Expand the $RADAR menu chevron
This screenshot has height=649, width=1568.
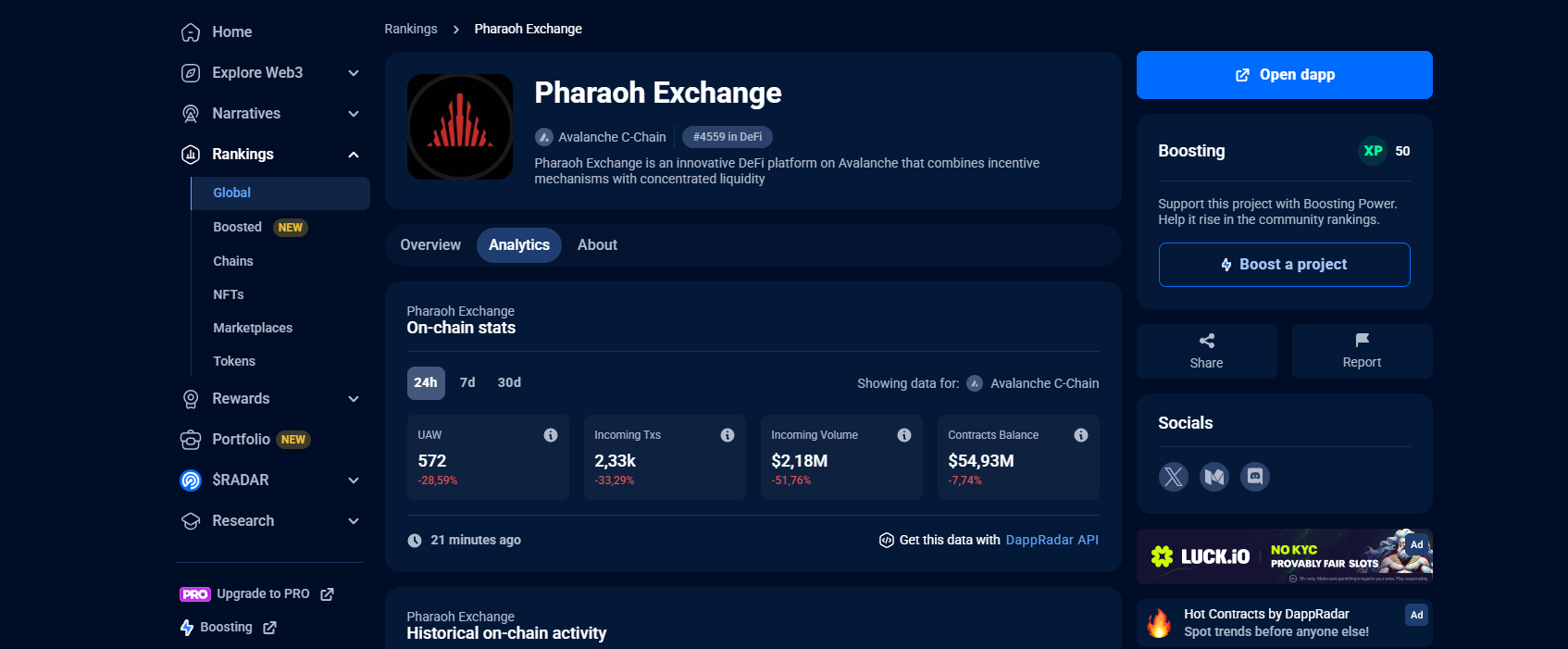354,481
